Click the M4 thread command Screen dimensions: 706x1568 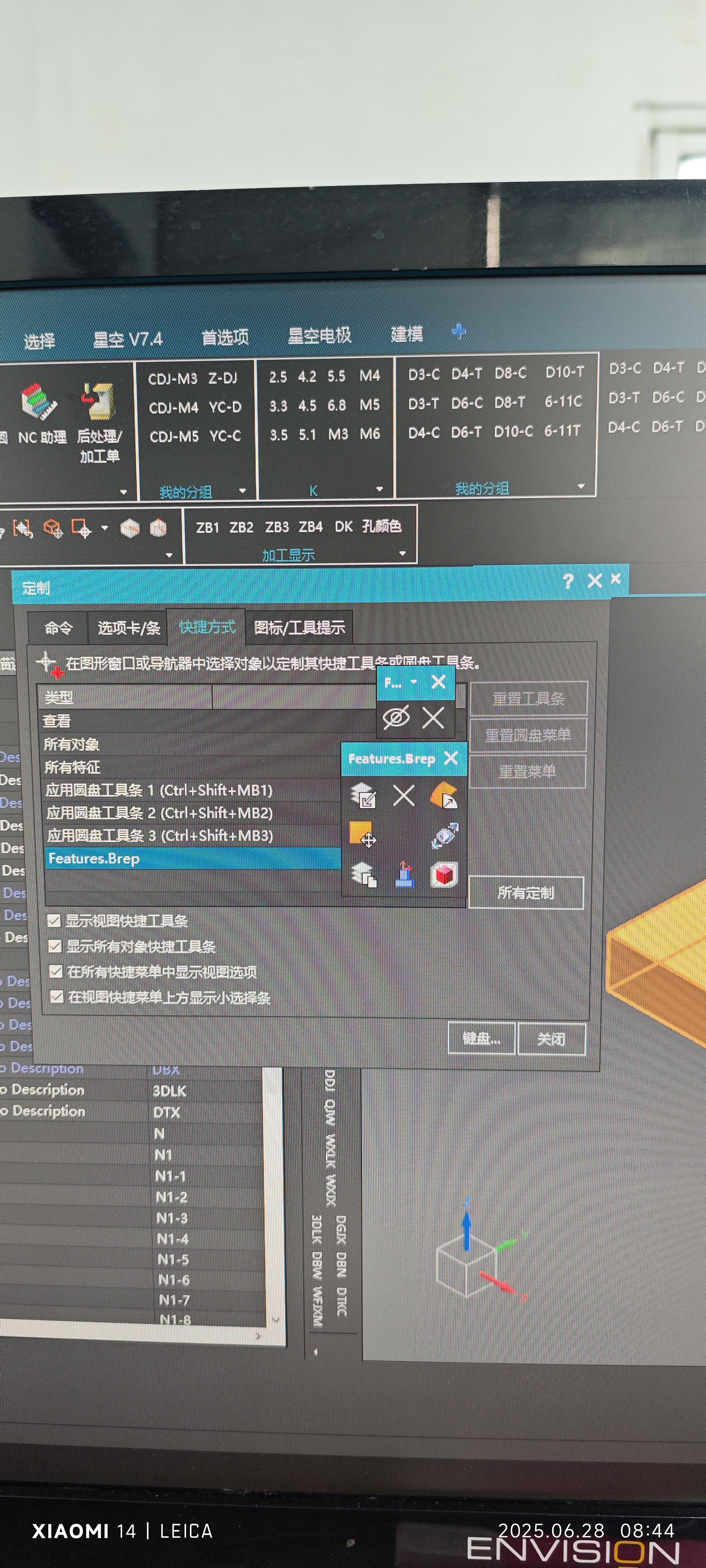pos(369,376)
